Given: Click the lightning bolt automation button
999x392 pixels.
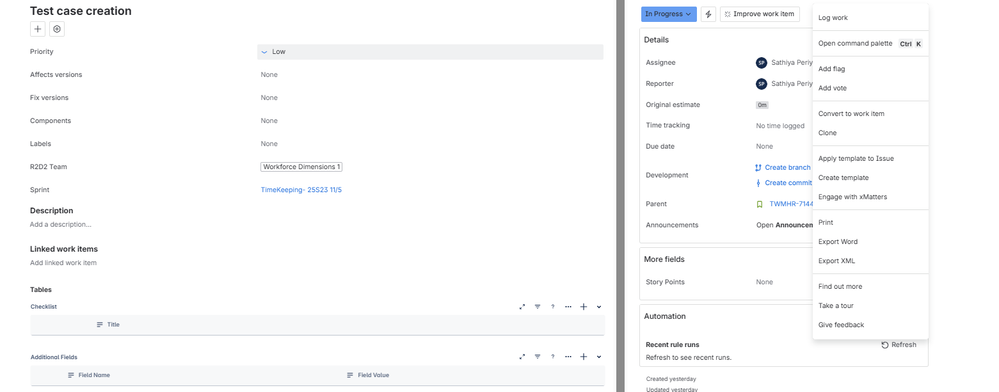Looking at the screenshot, I should 708,14.
